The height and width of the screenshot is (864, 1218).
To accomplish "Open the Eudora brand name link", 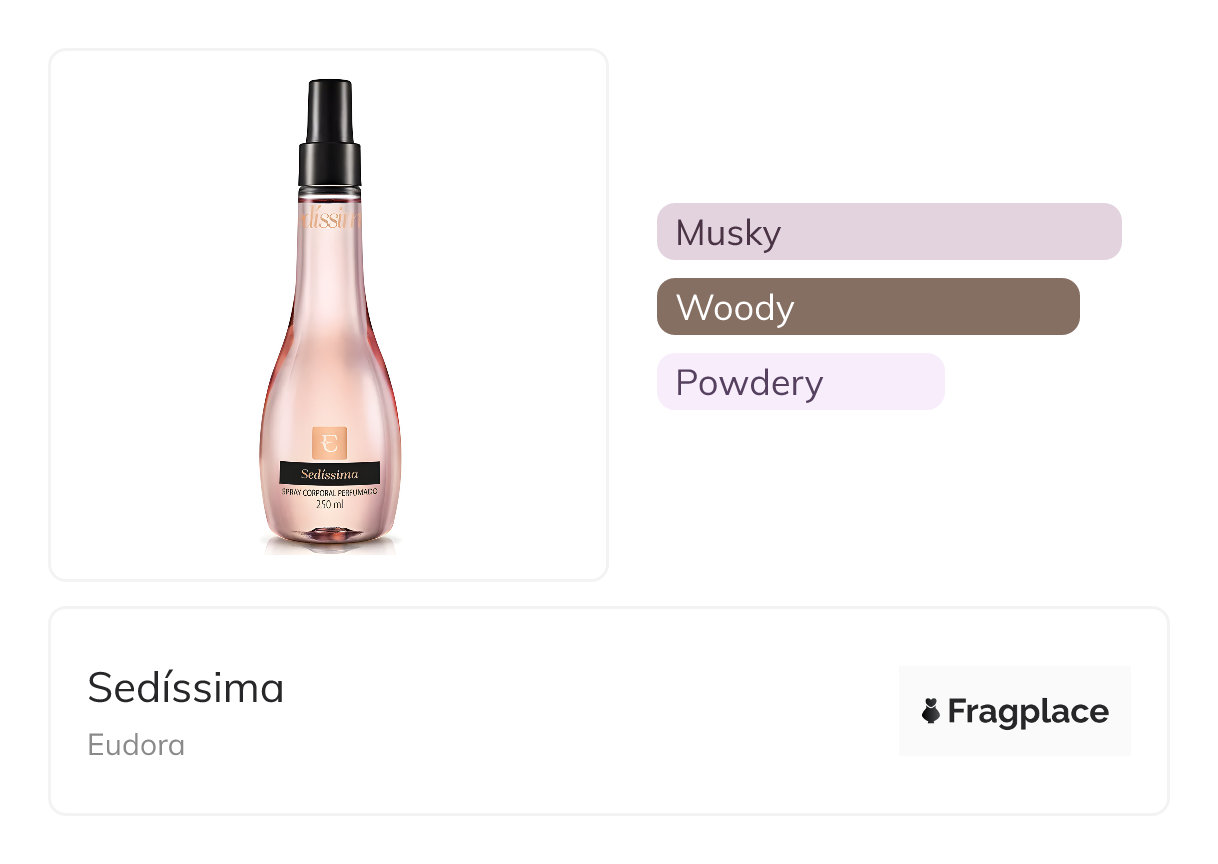I will click(136, 745).
